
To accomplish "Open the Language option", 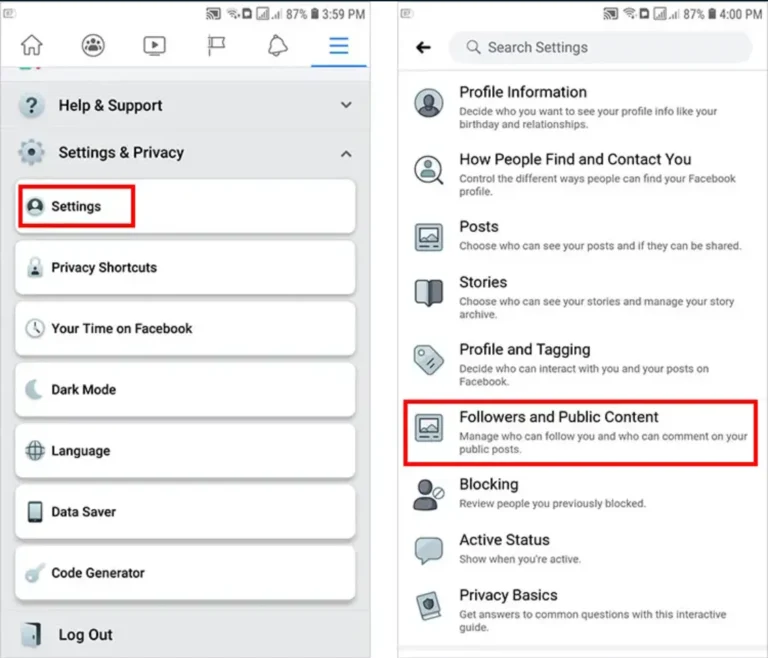I will coord(185,451).
